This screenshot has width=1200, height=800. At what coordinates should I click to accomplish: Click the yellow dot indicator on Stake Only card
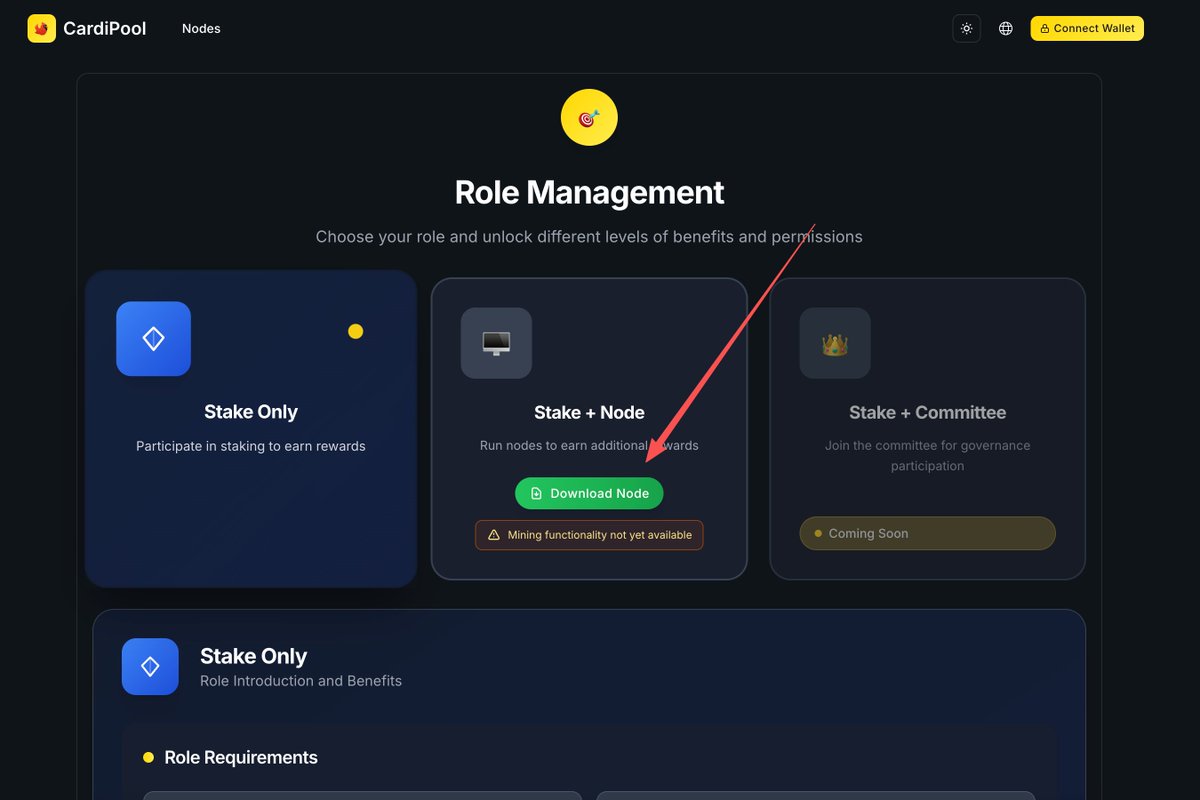pos(355,332)
